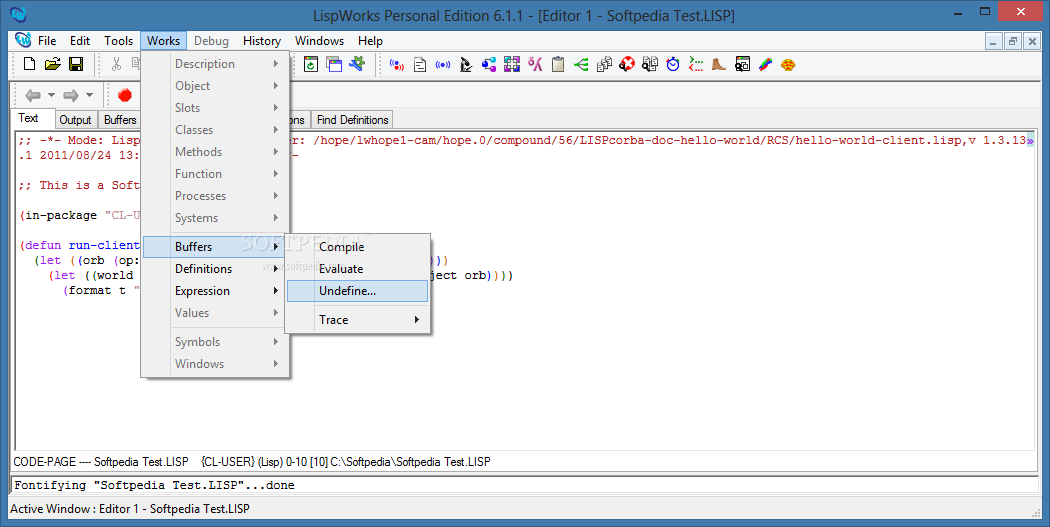Open the Stepper boot icon
This screenshot has height=527, width=1050.
tap(719, 64)
